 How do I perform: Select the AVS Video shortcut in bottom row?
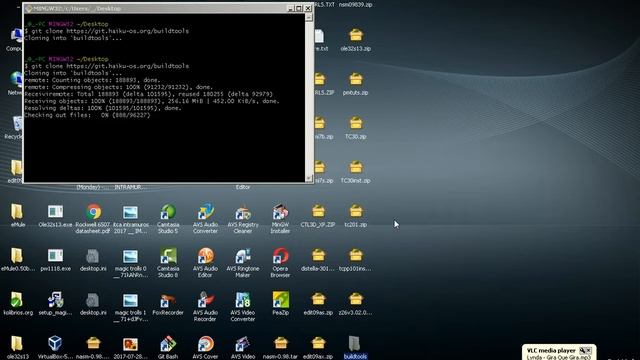pyautogui.click(x=243, y=348)
